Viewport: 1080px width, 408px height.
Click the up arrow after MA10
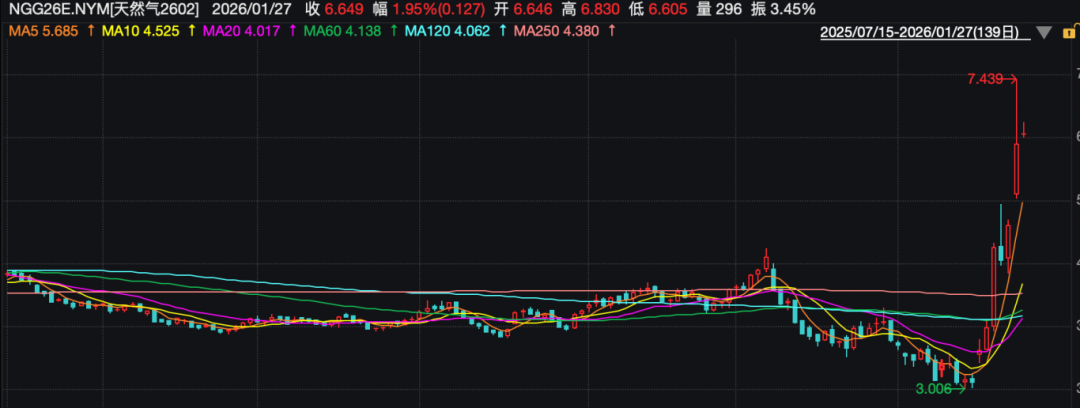pos(190,32)
